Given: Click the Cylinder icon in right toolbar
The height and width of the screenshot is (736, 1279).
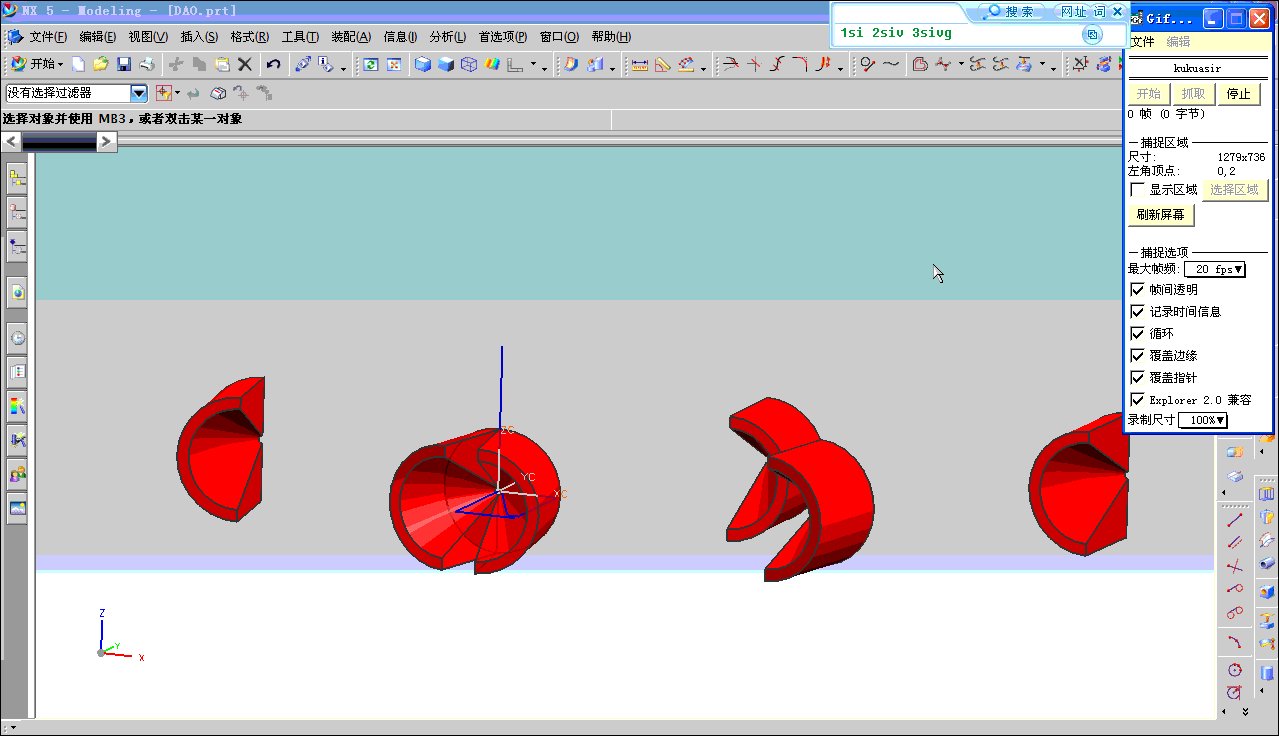Looking at the screenshot, I should pos(1267,673).
